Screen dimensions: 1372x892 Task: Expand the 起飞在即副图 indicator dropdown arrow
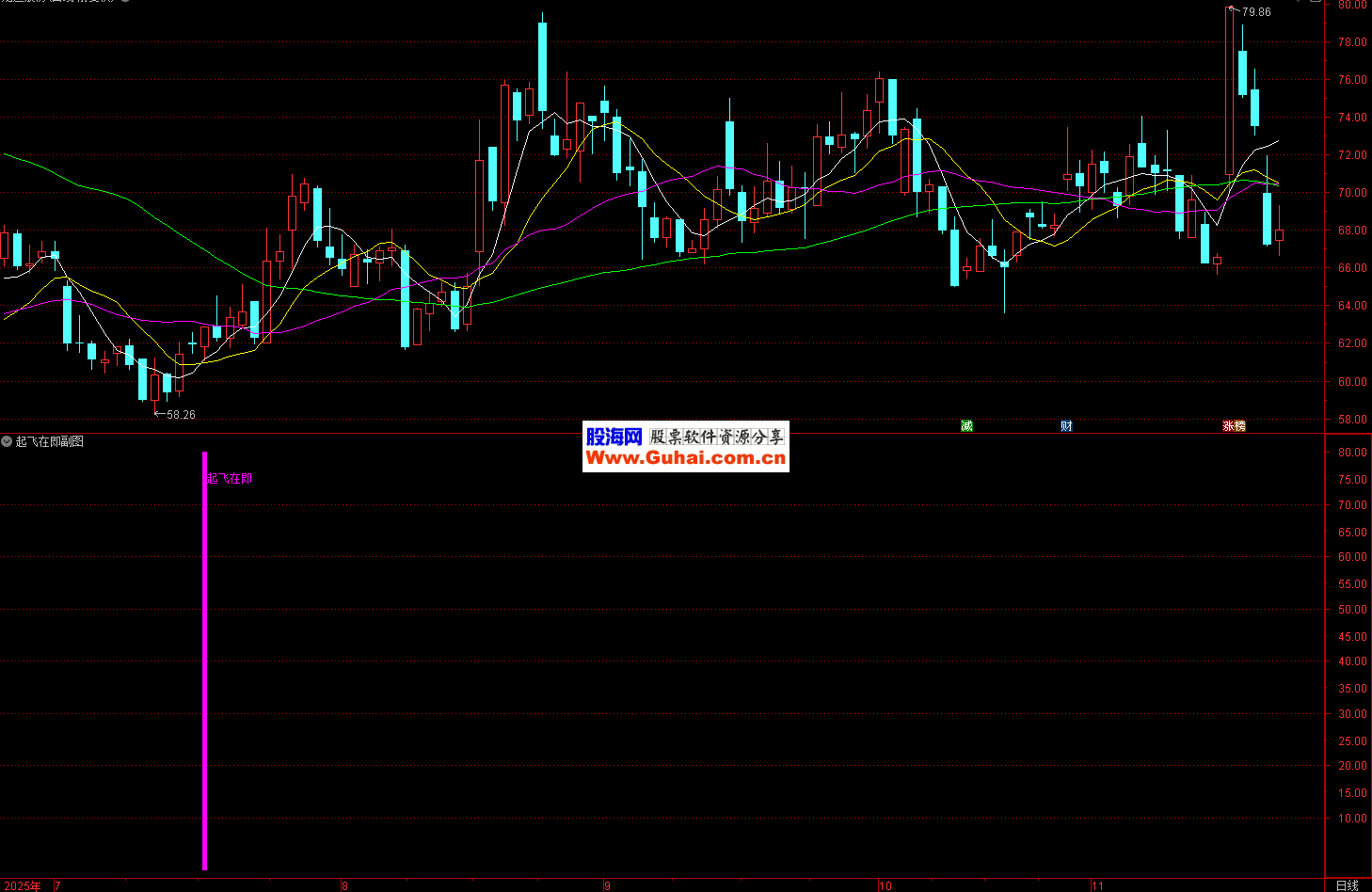click(7, 441)
